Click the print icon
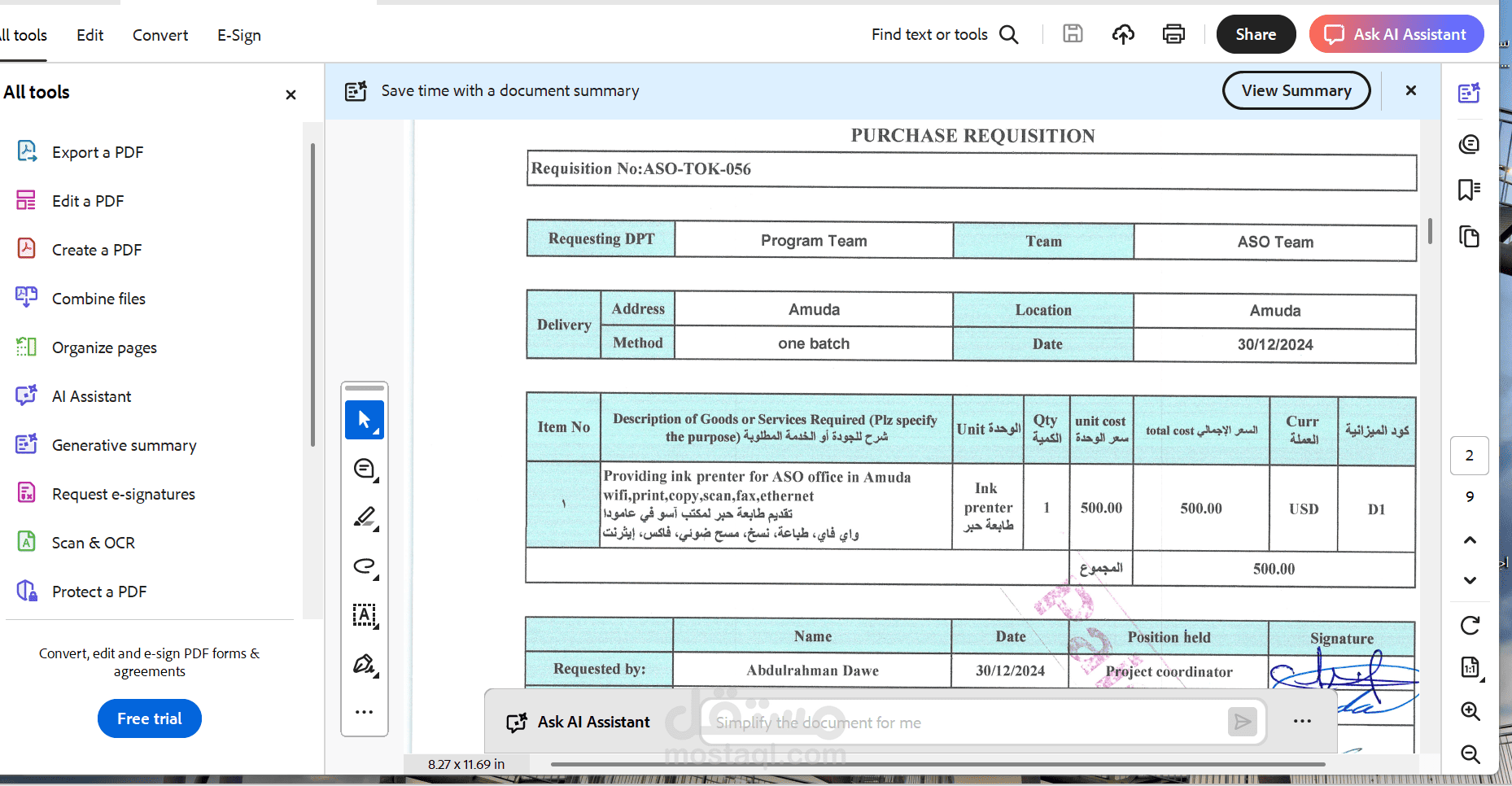The height and width of the screenshot is (786, 1512). point(1173,34)
